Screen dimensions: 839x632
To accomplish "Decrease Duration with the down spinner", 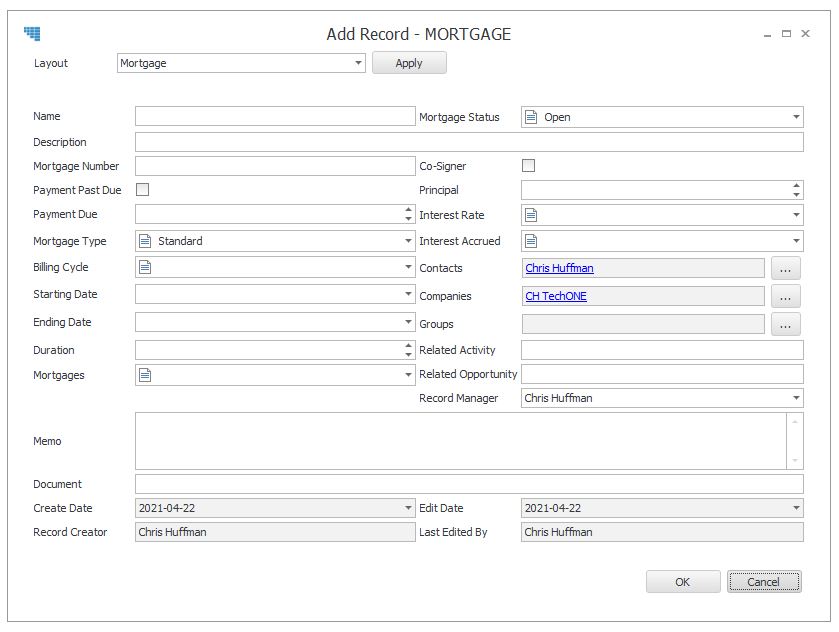I will point(409,354).
